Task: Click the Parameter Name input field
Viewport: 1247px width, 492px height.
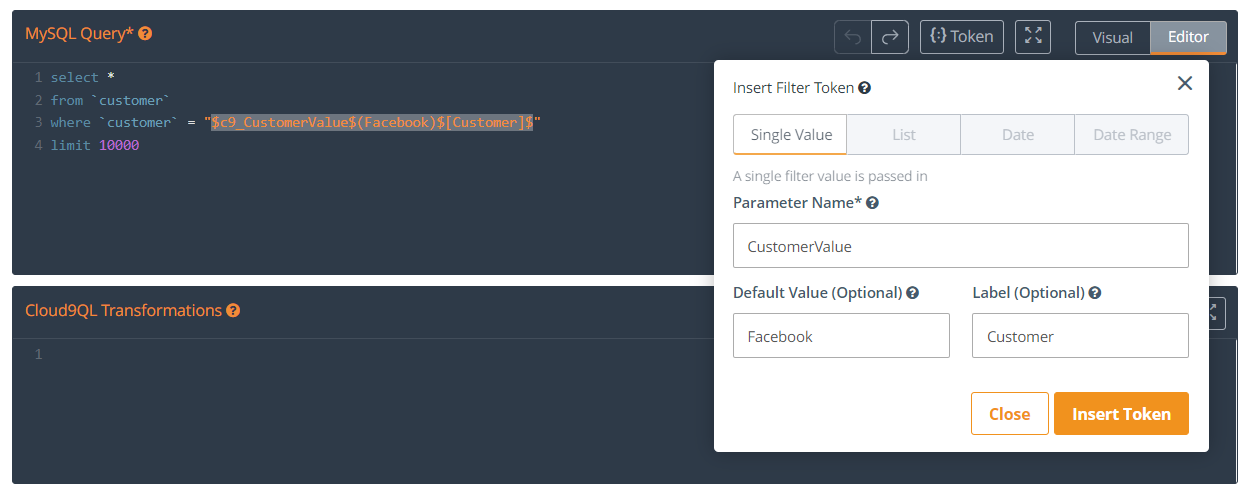Action: click(x=960, y=246)
